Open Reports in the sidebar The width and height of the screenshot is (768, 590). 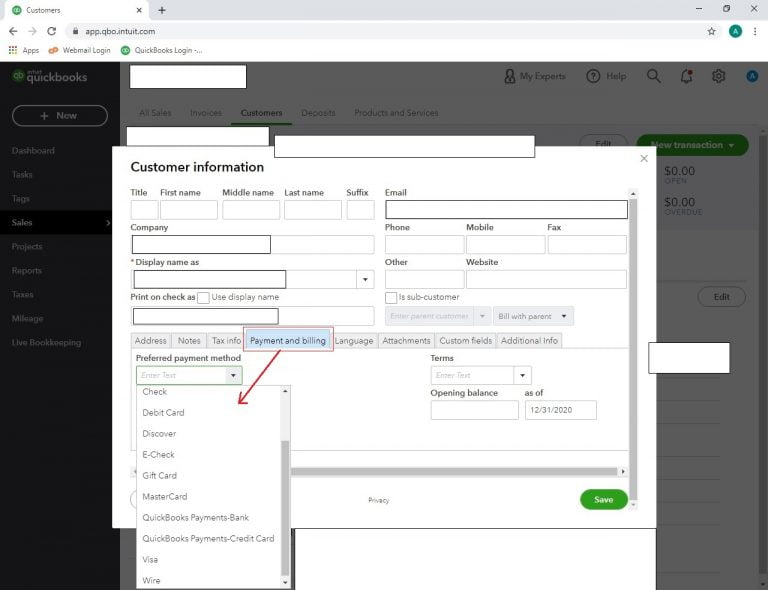click(x=27, y=270)
